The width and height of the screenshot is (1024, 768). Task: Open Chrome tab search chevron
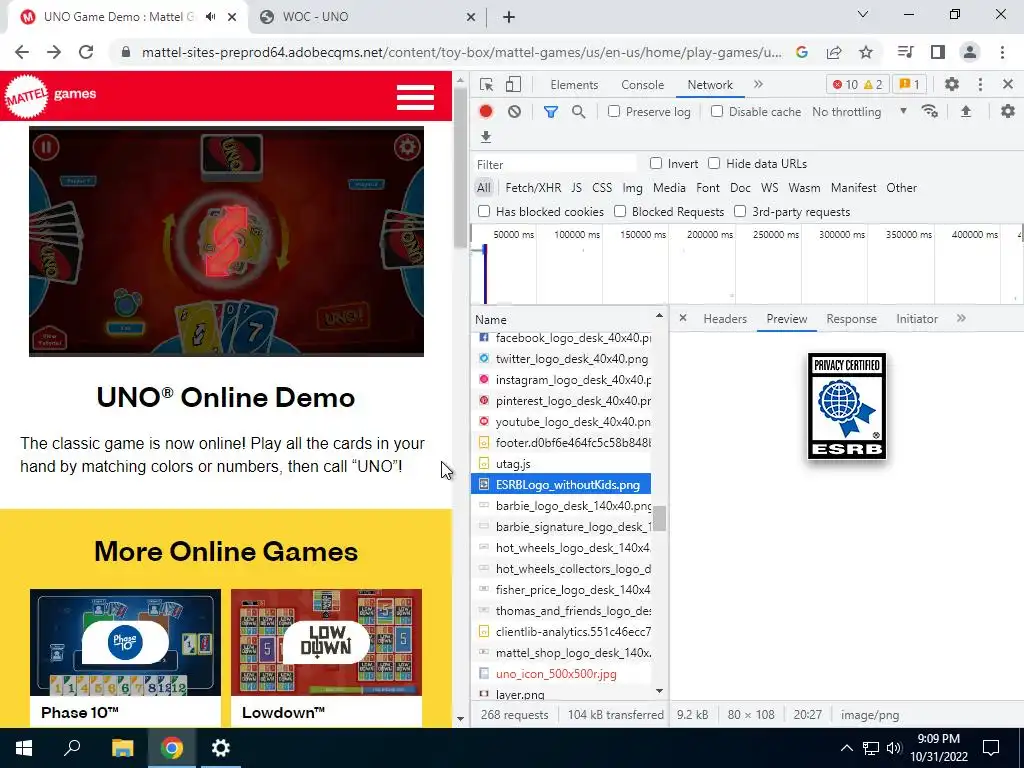point(862,14)
